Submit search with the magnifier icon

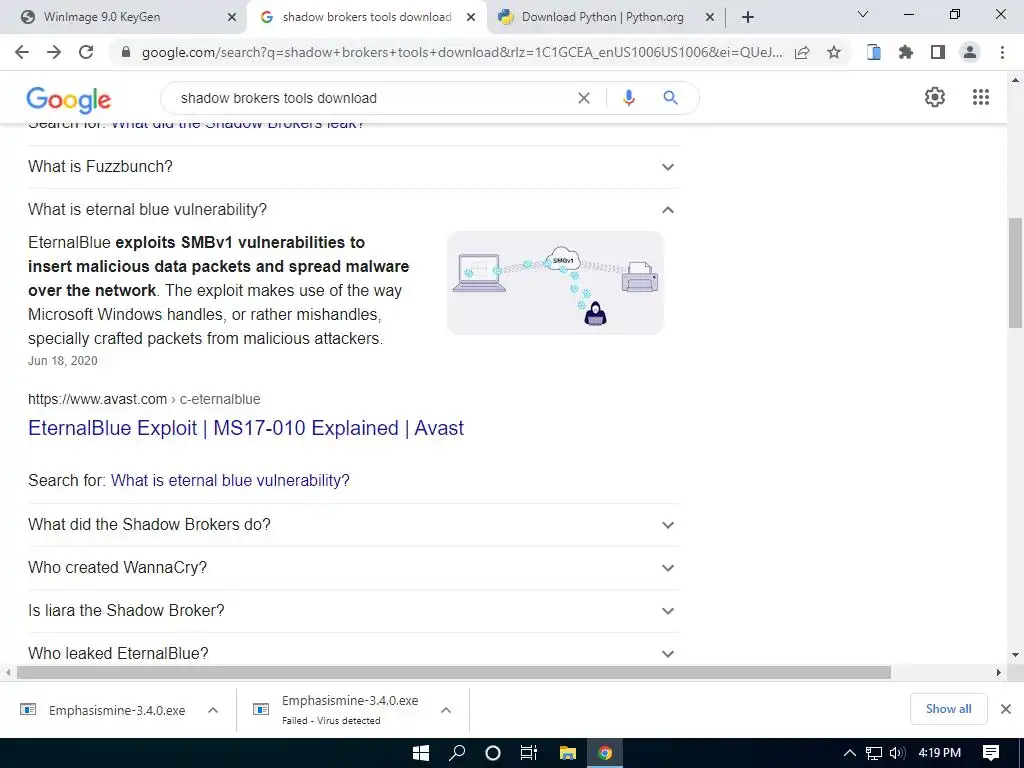[670, 98]
